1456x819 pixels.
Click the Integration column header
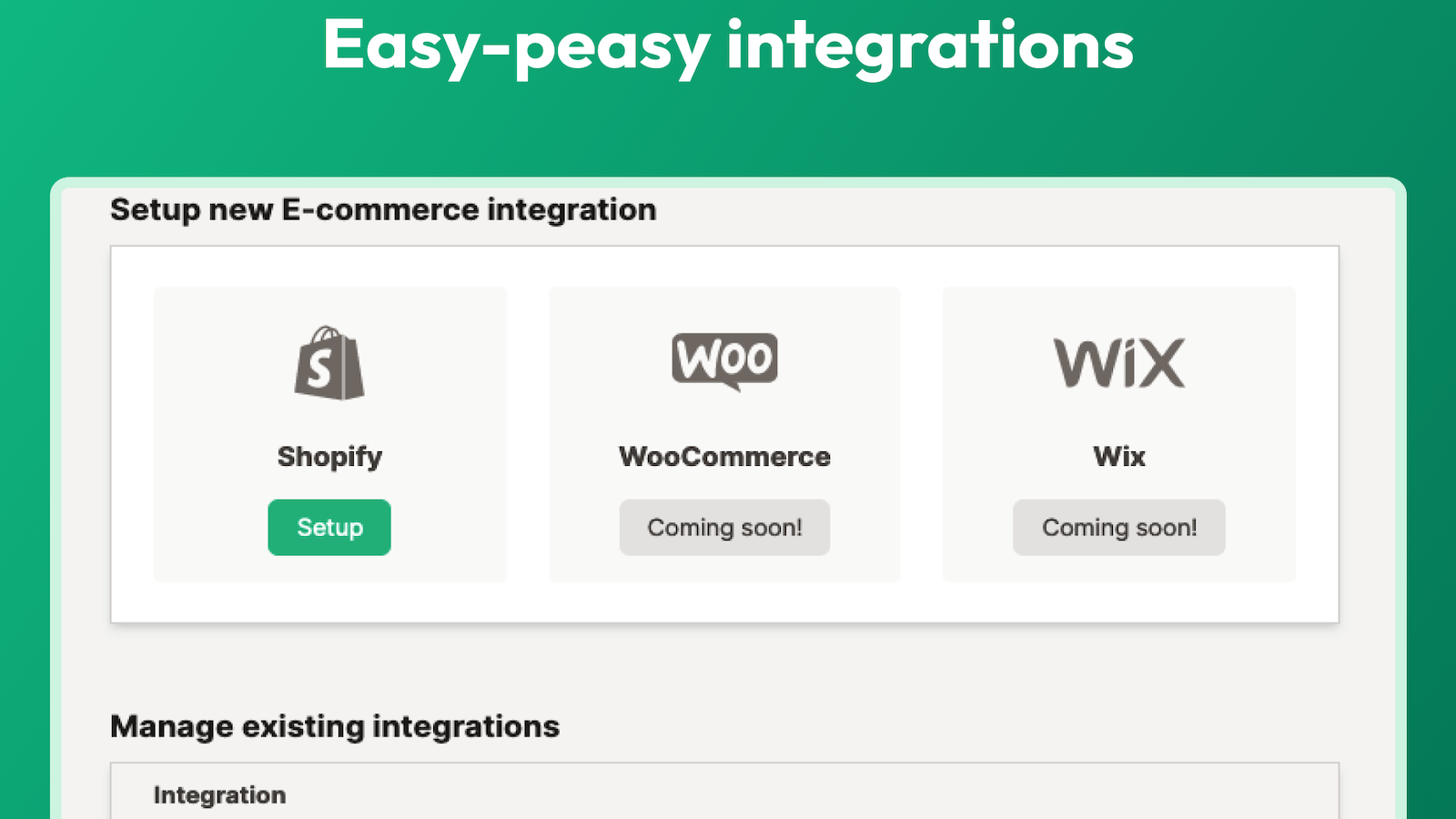click(219, 794)
